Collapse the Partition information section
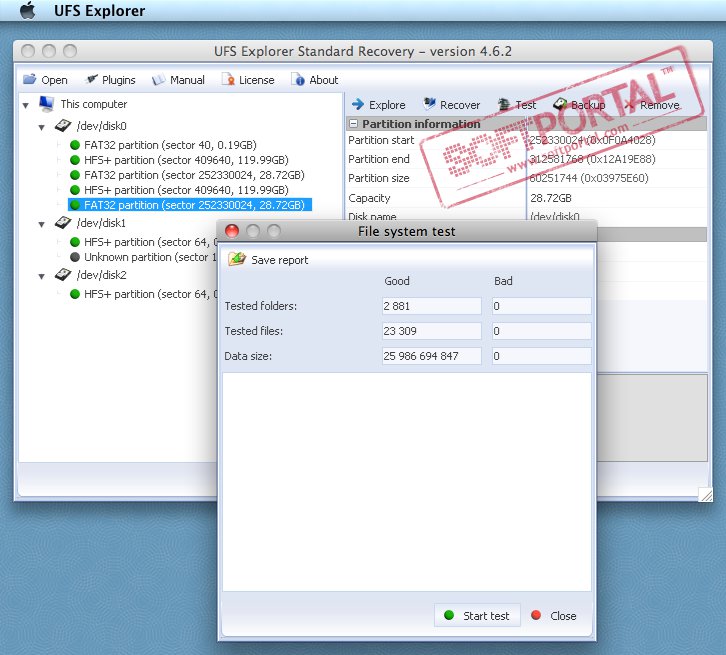 coord(353,124)
